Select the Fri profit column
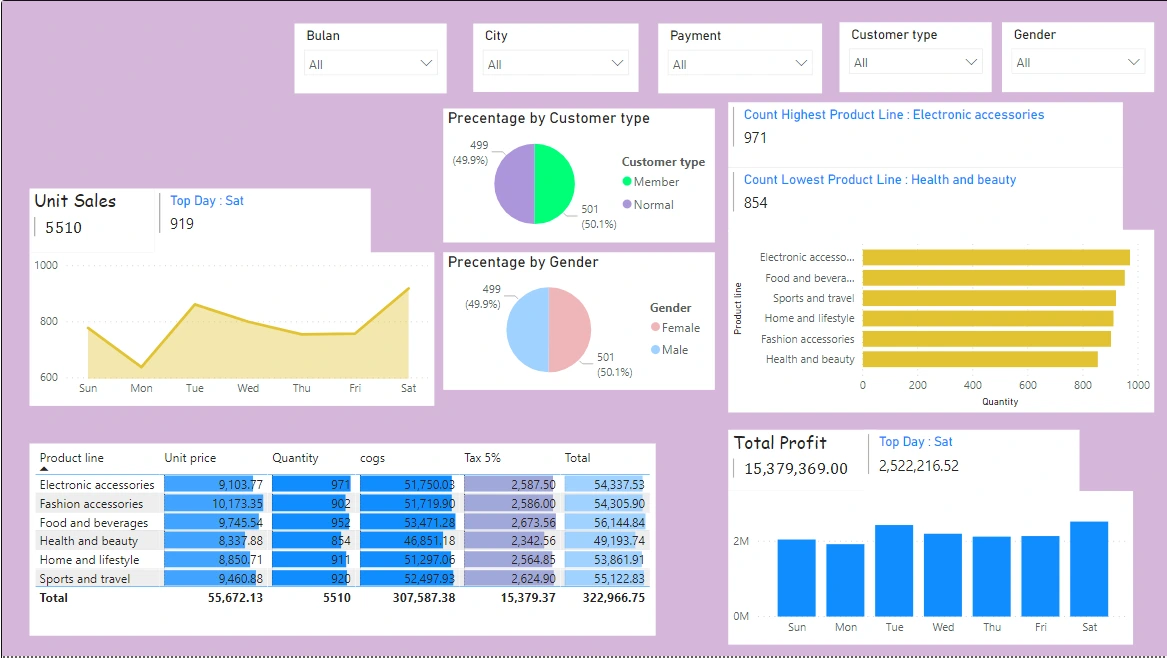 click(x=1040, y=576)
